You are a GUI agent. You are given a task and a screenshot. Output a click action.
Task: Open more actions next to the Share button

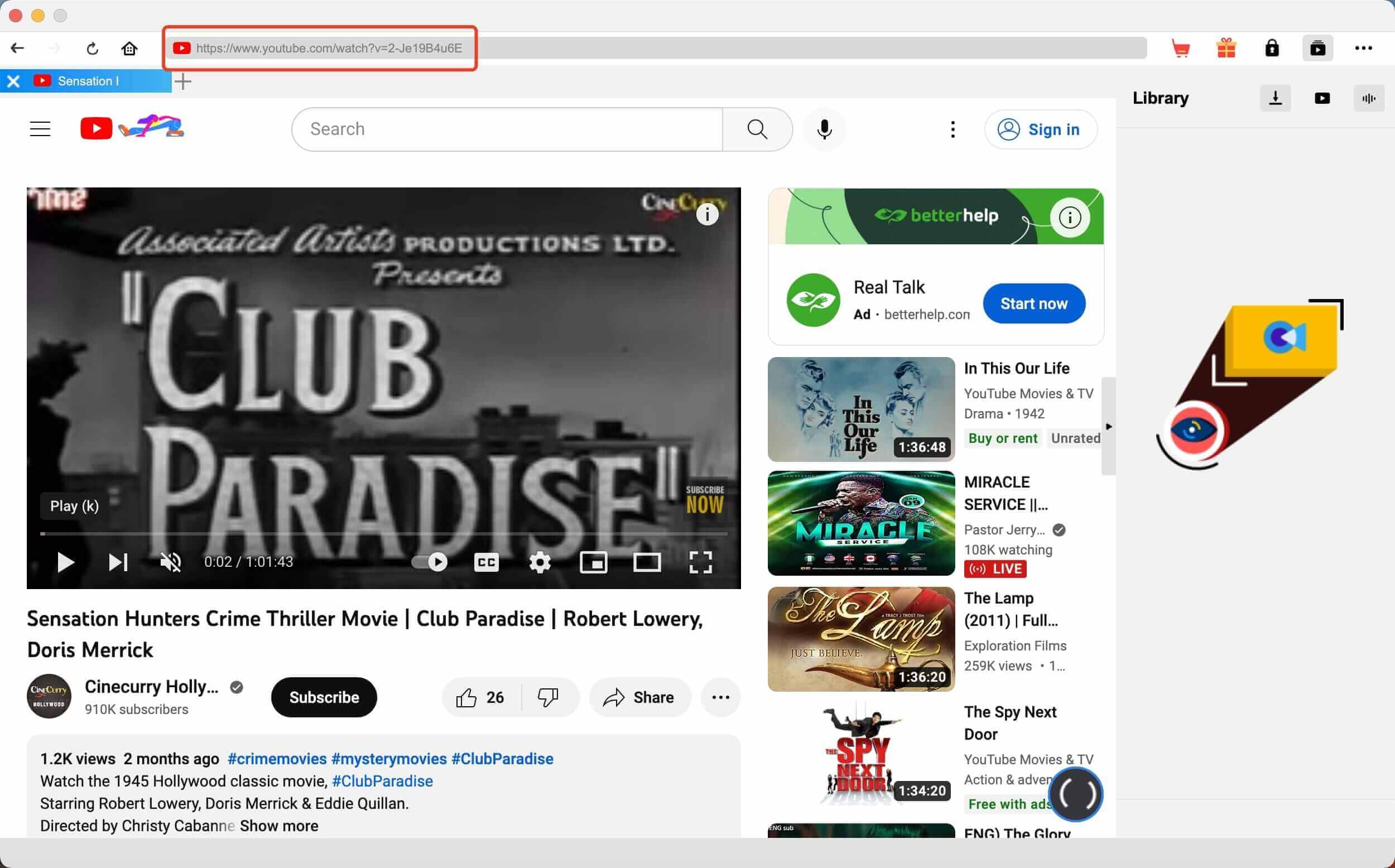[x=720, y=697]
